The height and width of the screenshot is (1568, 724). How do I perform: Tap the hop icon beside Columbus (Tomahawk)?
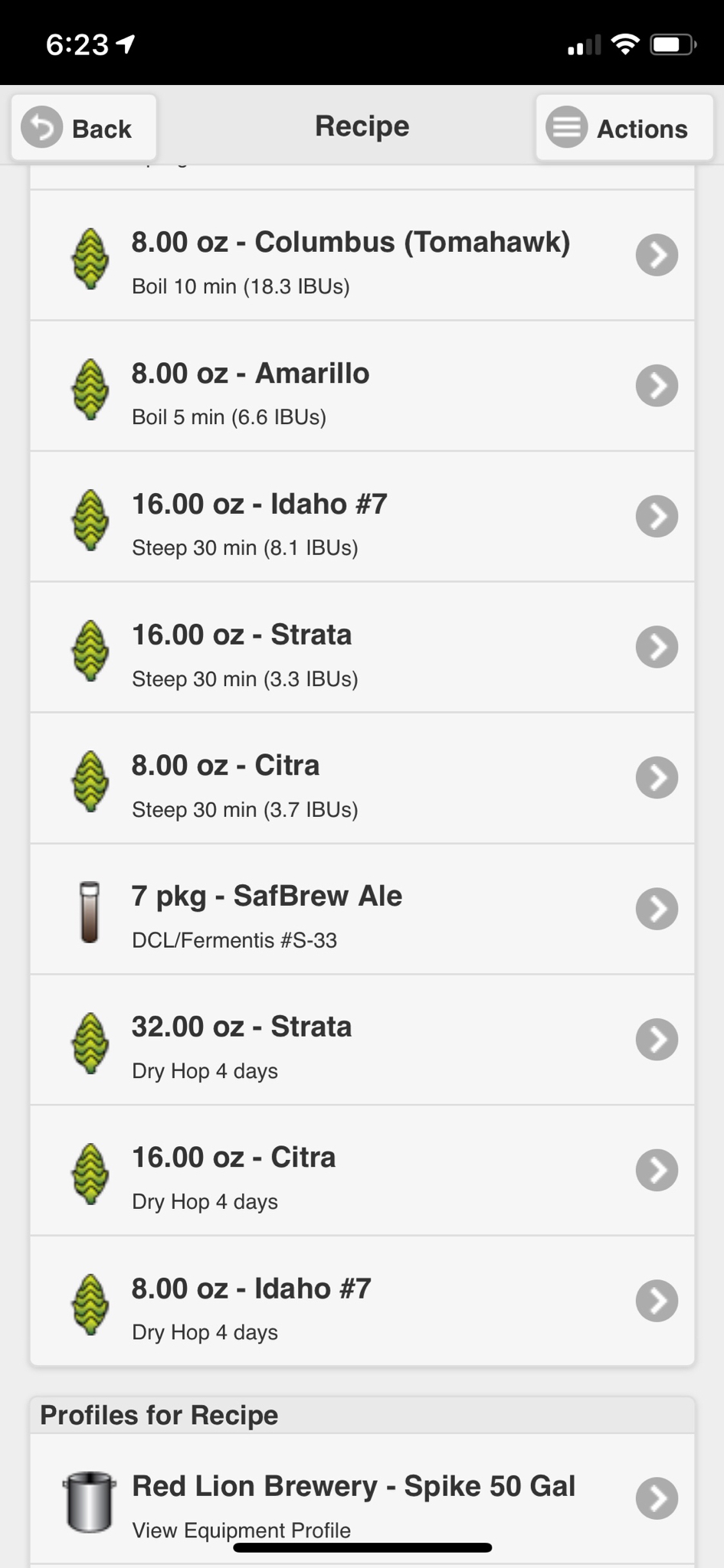tap(90, 259)
